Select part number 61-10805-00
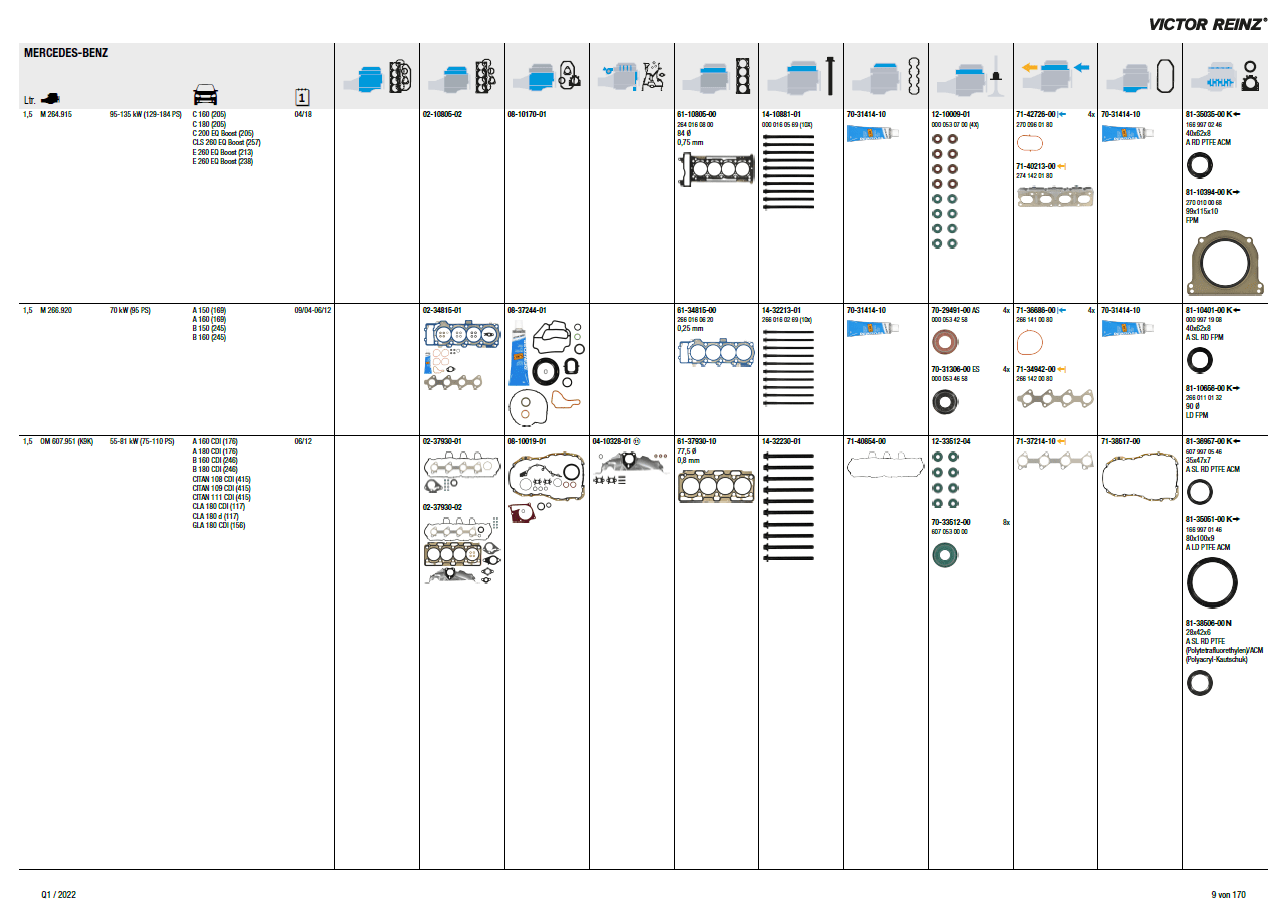 696,115
